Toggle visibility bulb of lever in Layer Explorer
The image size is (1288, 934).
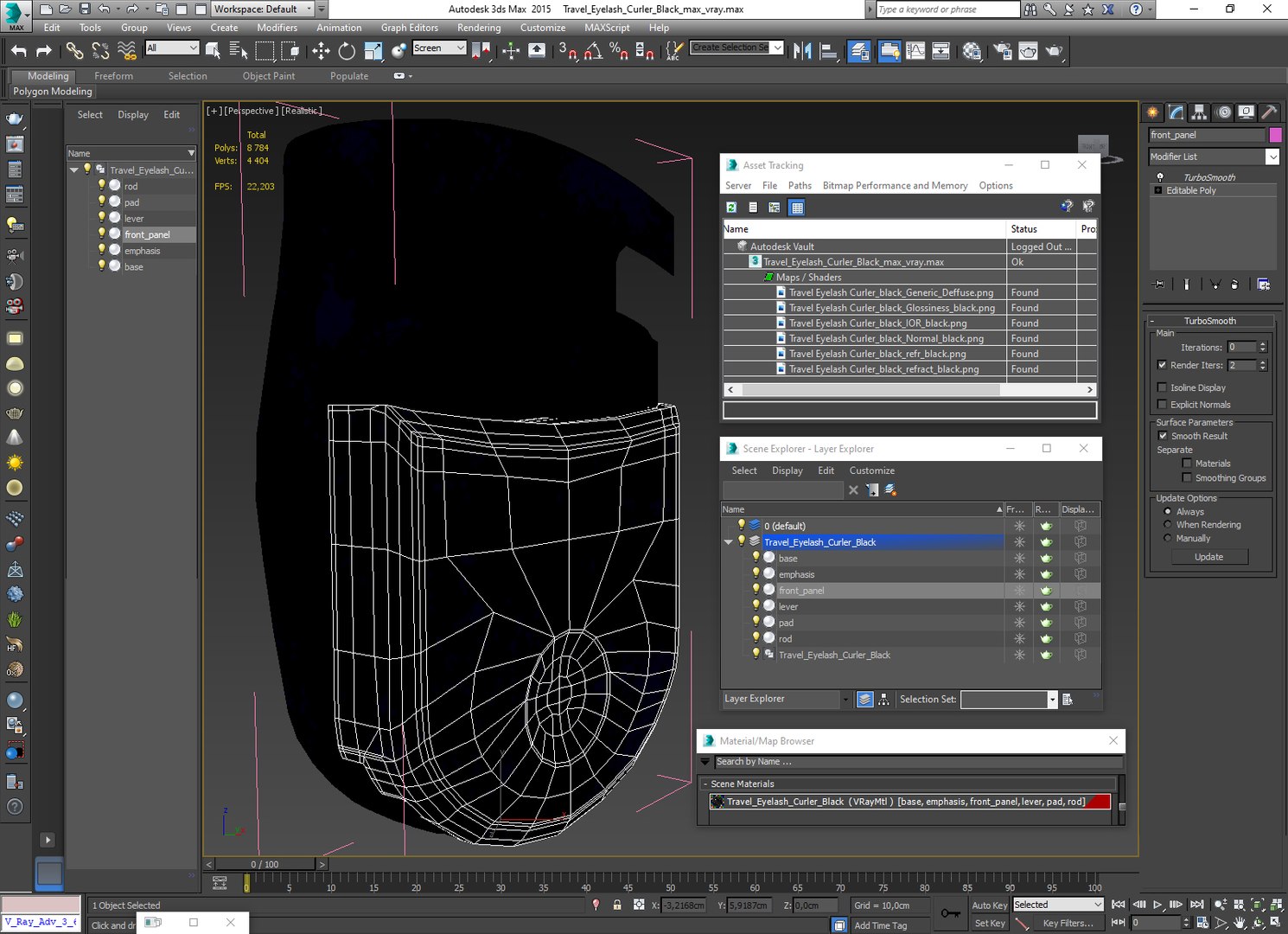click(x=756, y=606)
